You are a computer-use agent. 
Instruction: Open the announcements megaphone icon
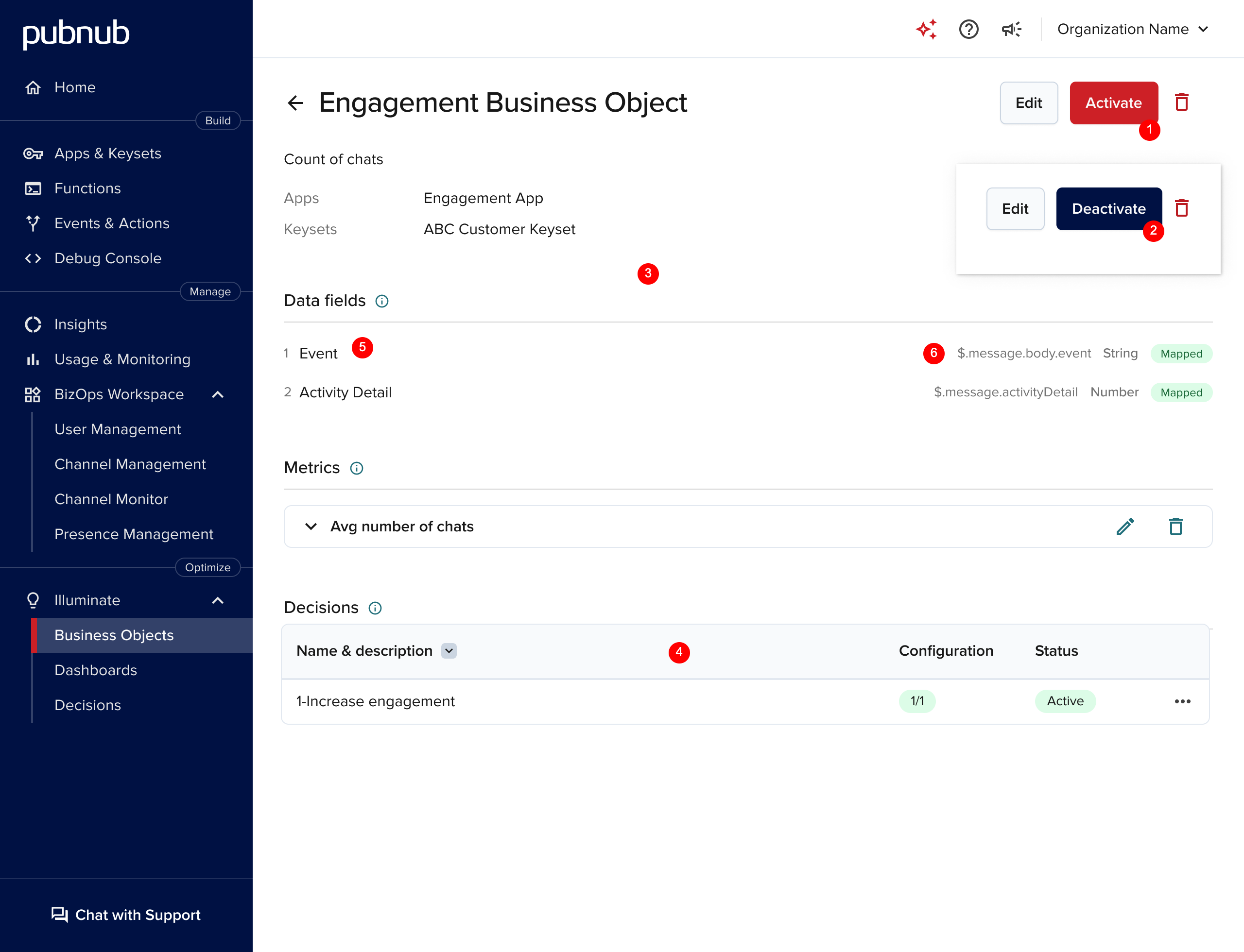1011,29
